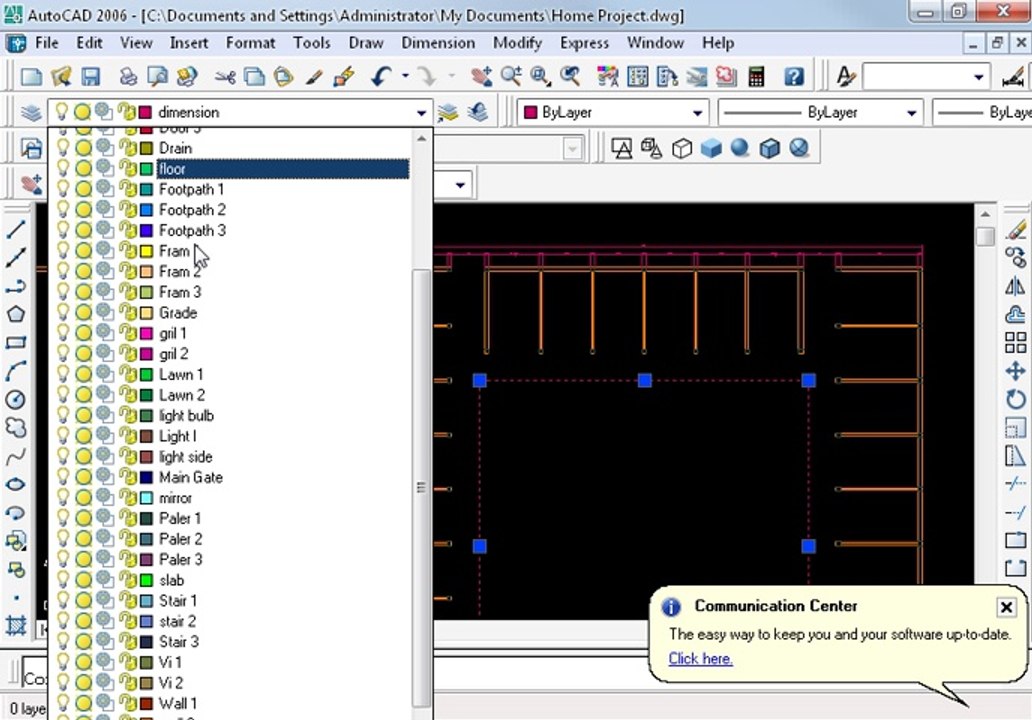Toggle lightbulb for Main Gate layer

62,477
